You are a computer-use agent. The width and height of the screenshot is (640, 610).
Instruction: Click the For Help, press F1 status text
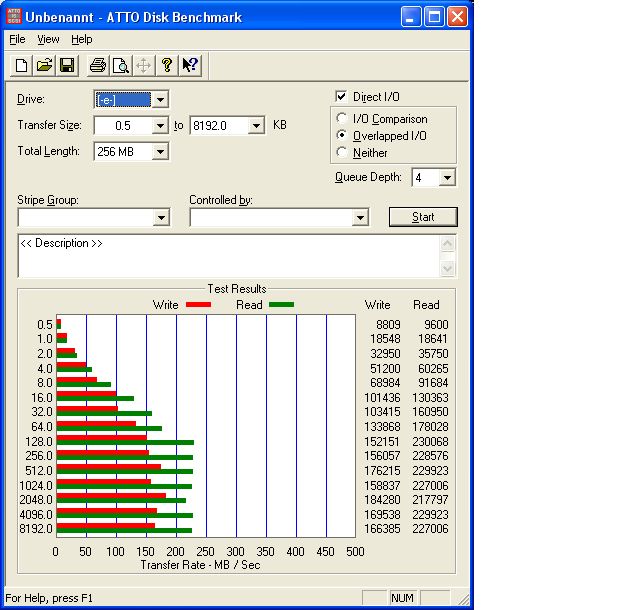click(49, 598)
